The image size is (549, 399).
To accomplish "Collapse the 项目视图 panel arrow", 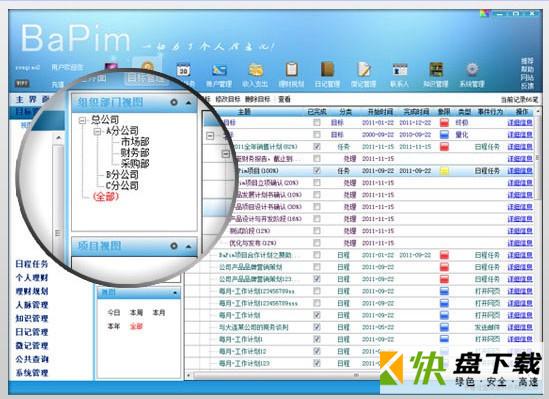I will (189, 246).
